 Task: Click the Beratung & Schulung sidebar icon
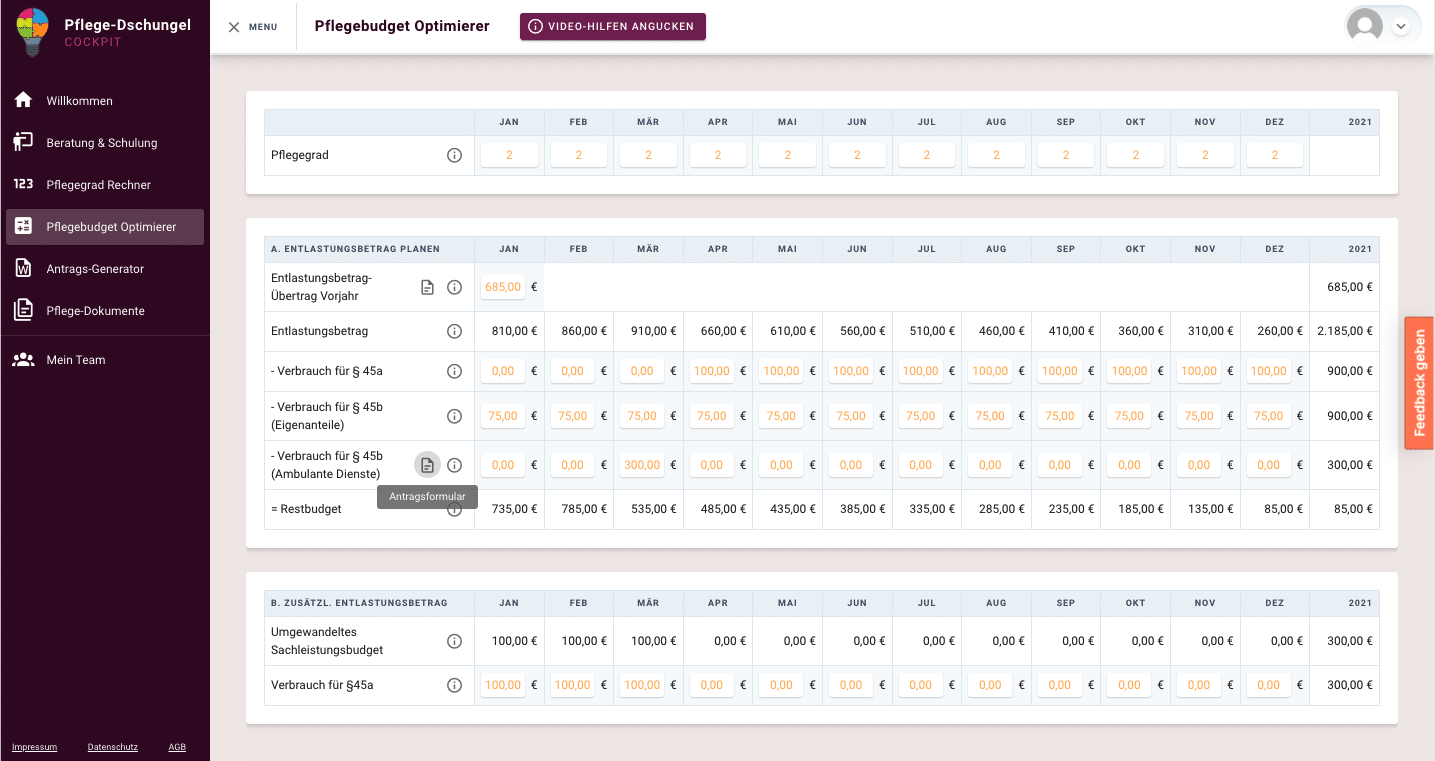coord(23,142)
